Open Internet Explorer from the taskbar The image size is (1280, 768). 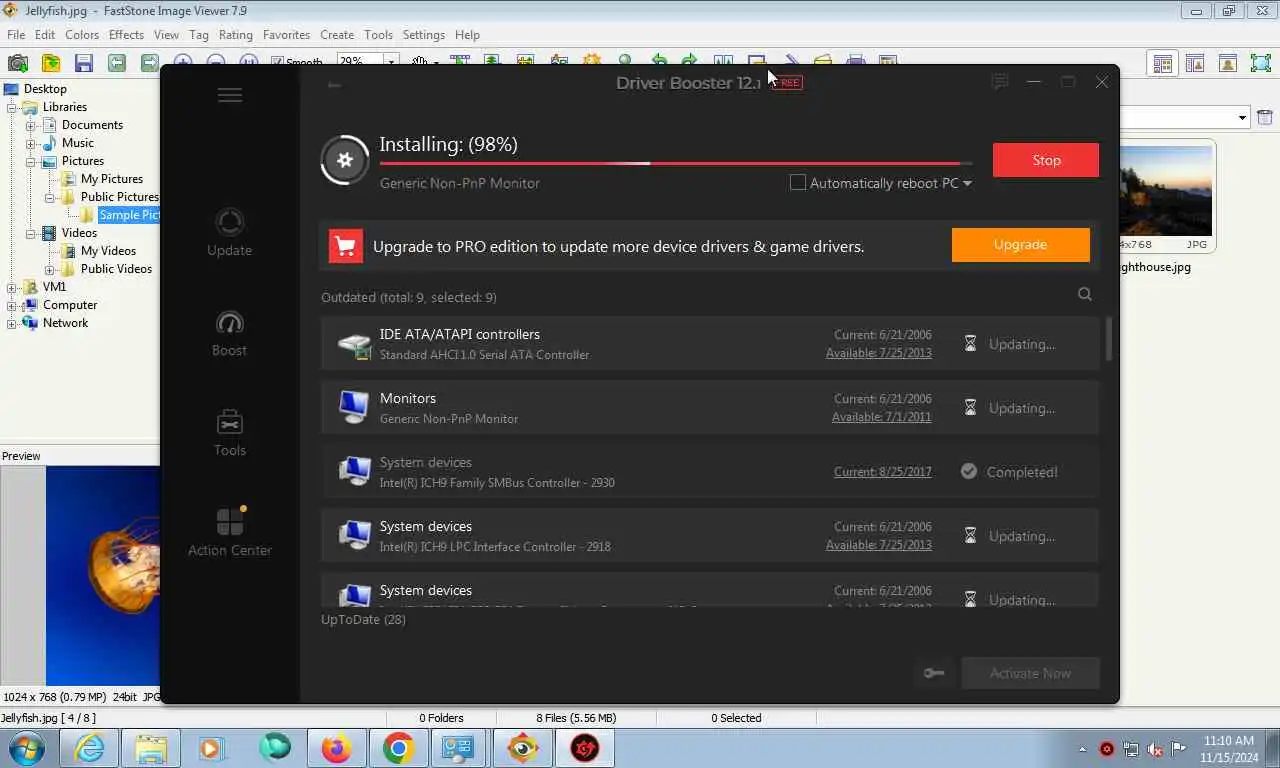[x=89, y=748]
